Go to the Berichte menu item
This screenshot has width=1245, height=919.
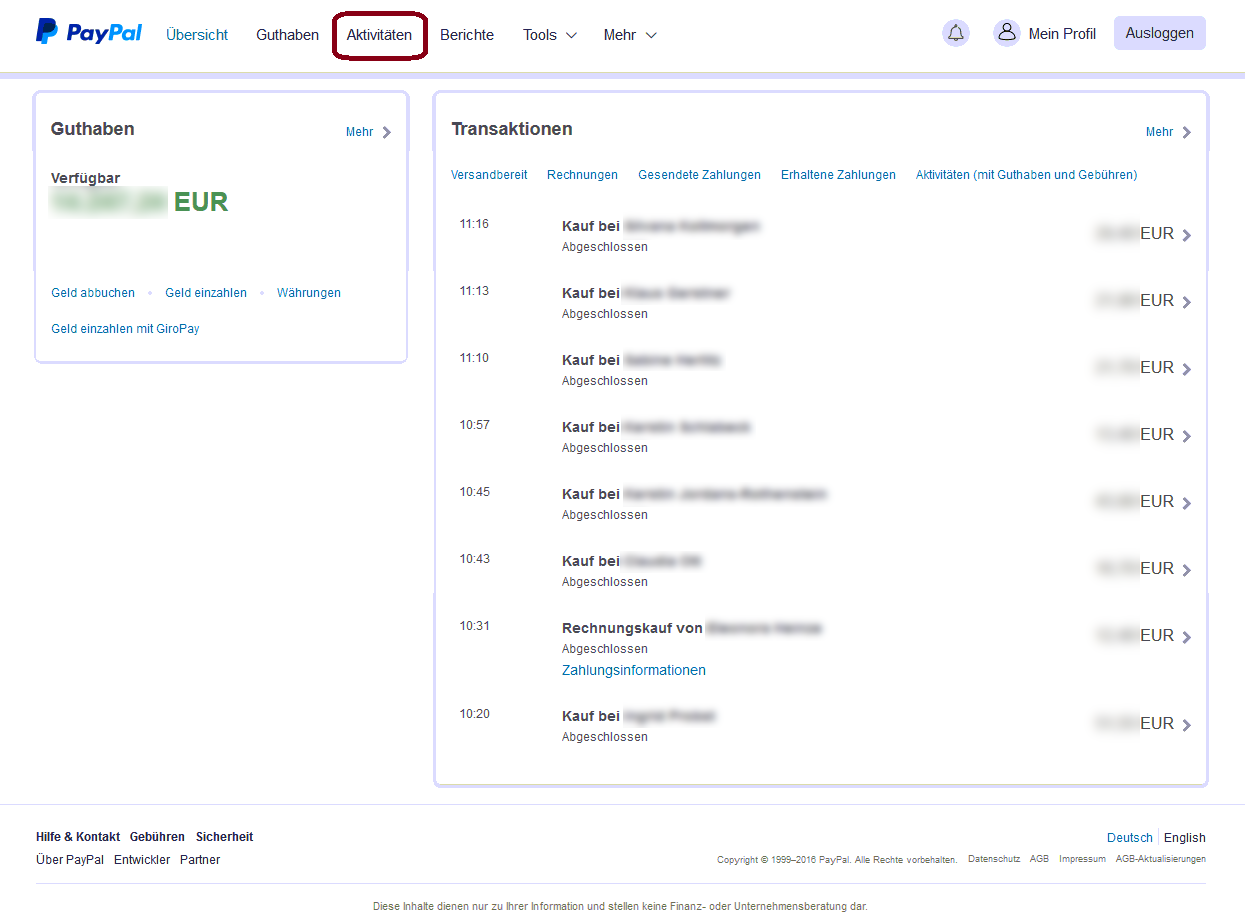tap(467, 35)
